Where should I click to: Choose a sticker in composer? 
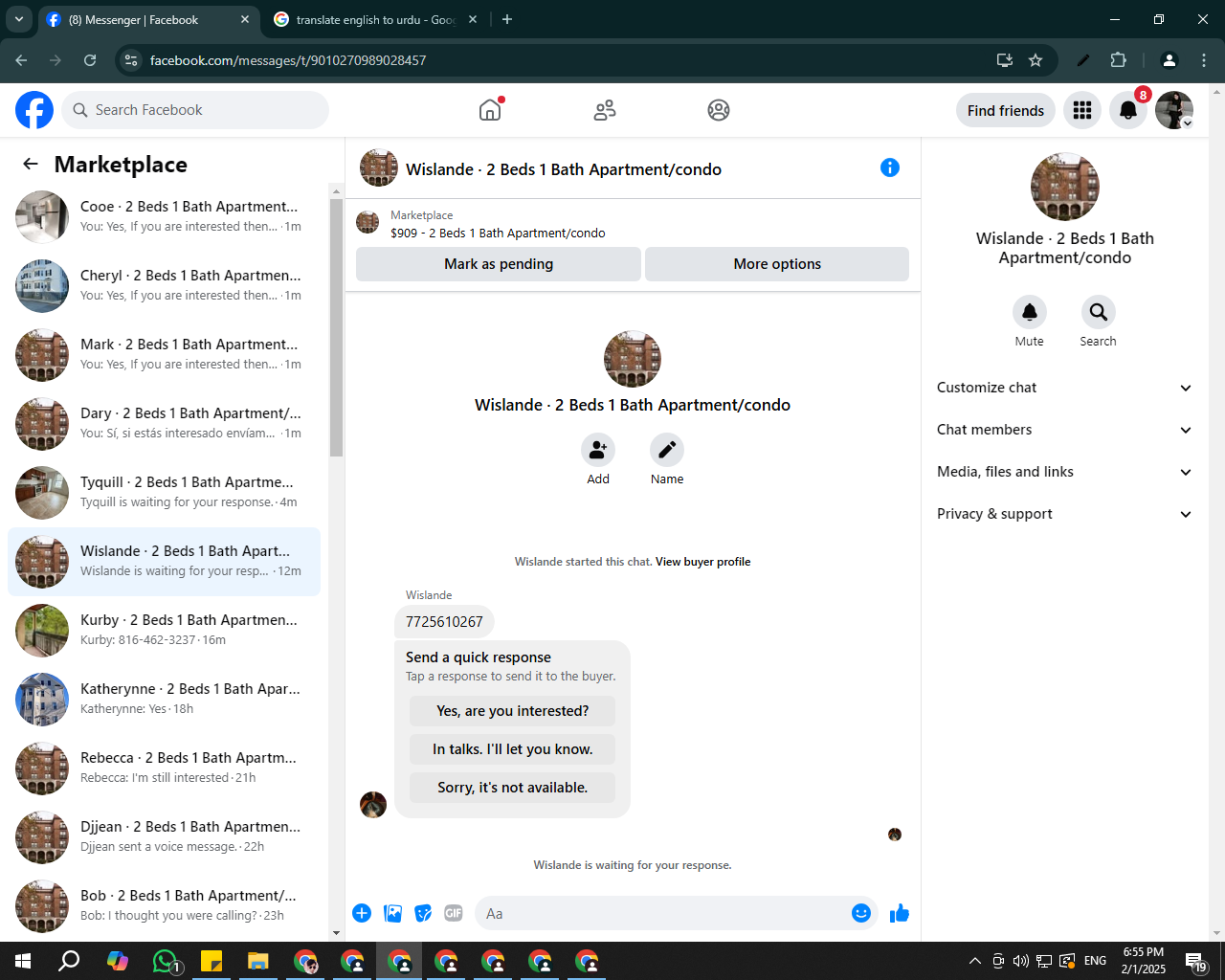click(423, 913)
